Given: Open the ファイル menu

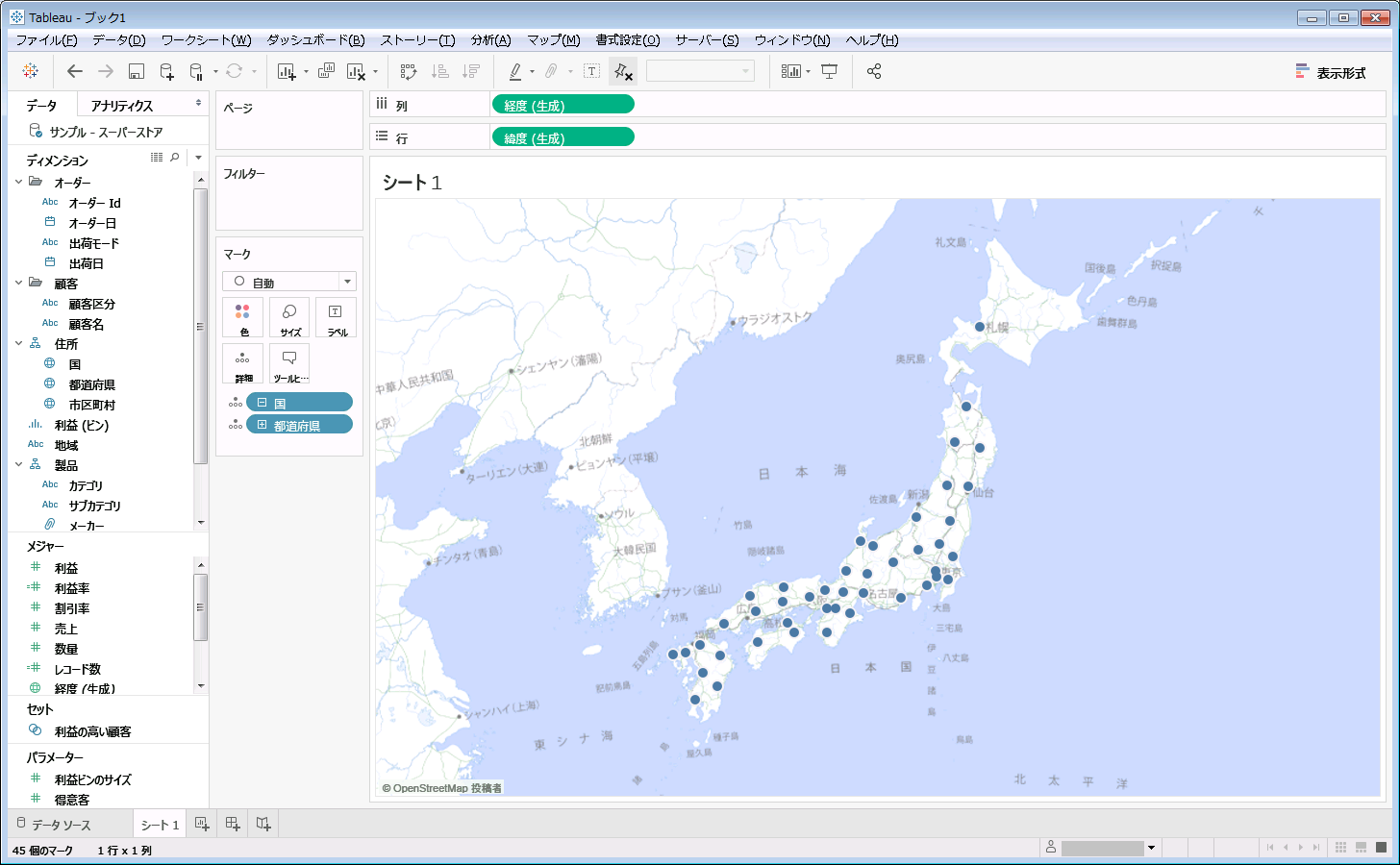Looking at the screenshot, I should coord(46,40).
